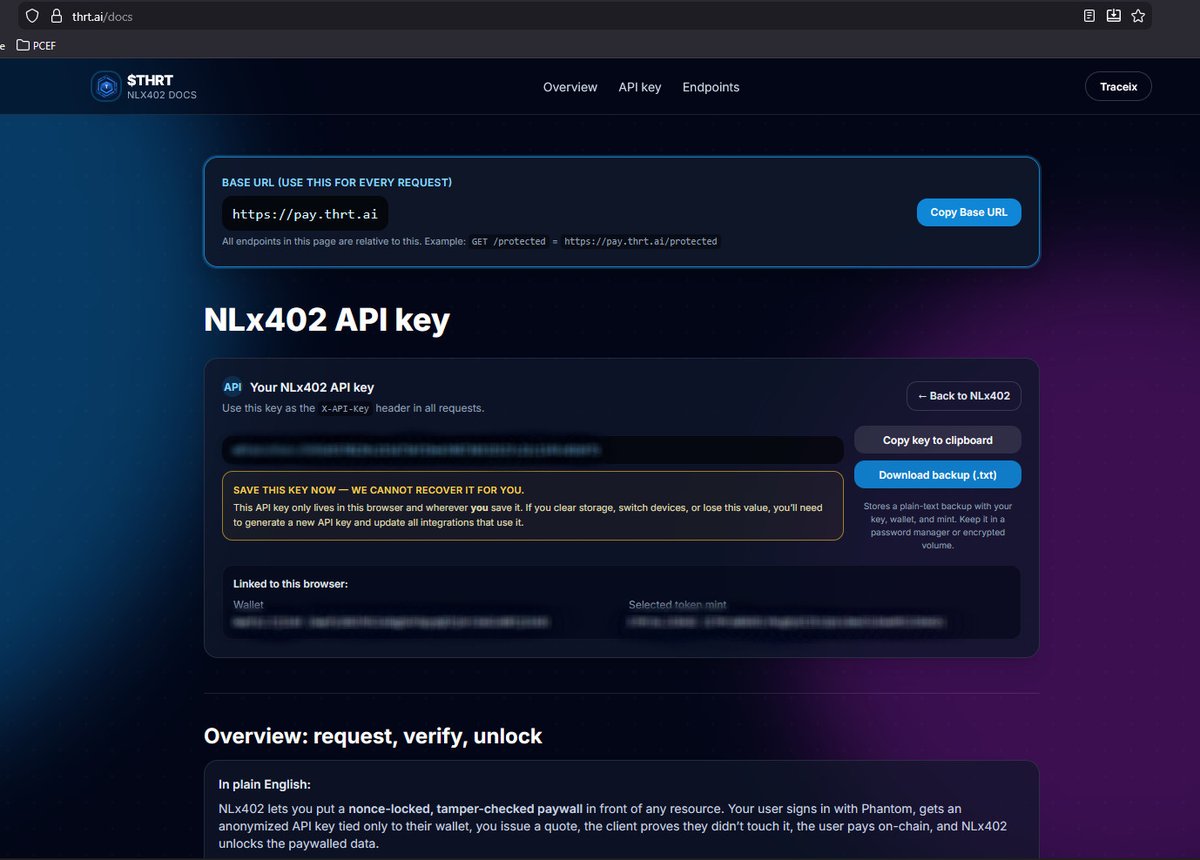Click the SAVE THIS KEY NOW warning title
The width and height of the screenshot is (1200, 860).
(378, 490)
